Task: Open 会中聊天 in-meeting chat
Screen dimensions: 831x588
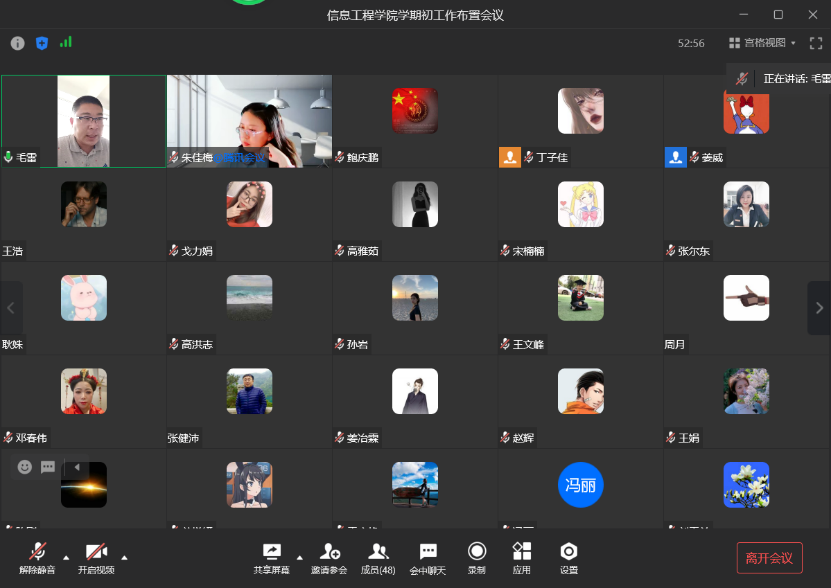Action: (428, 557)
